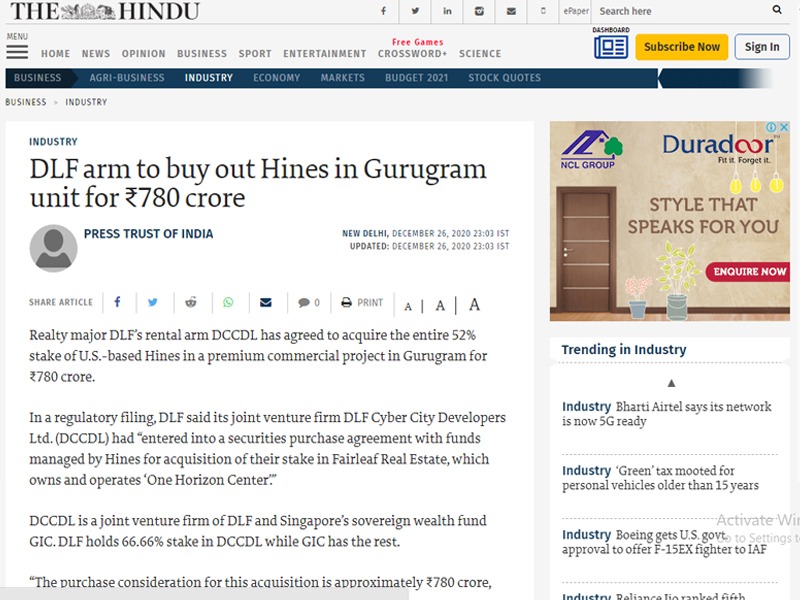Open the ePaper link
The height and width of the screenshot is (600, 800).
click(x=576, y=11)
